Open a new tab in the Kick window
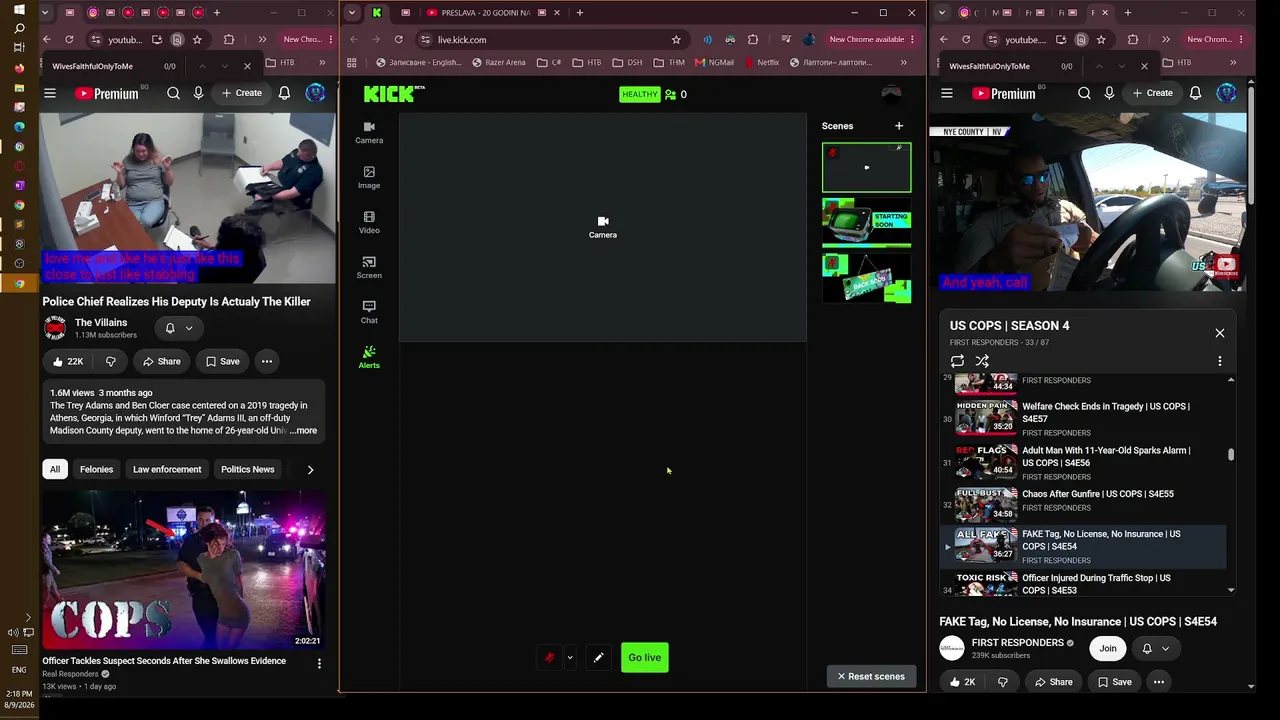1280x720 pixels. click(x=580, y=13)
